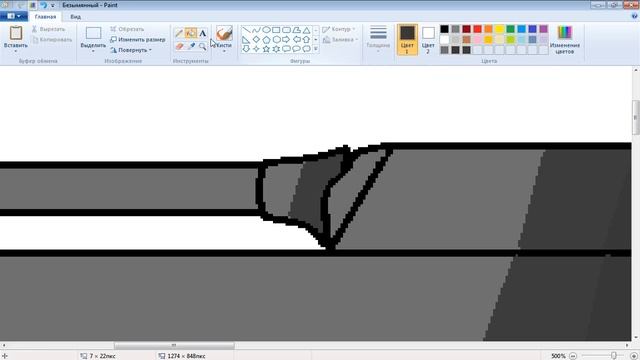Viewport: 640px width, 360px height.
Task: Pick the Down arrow shape
Action: click(x=246, y=49)
